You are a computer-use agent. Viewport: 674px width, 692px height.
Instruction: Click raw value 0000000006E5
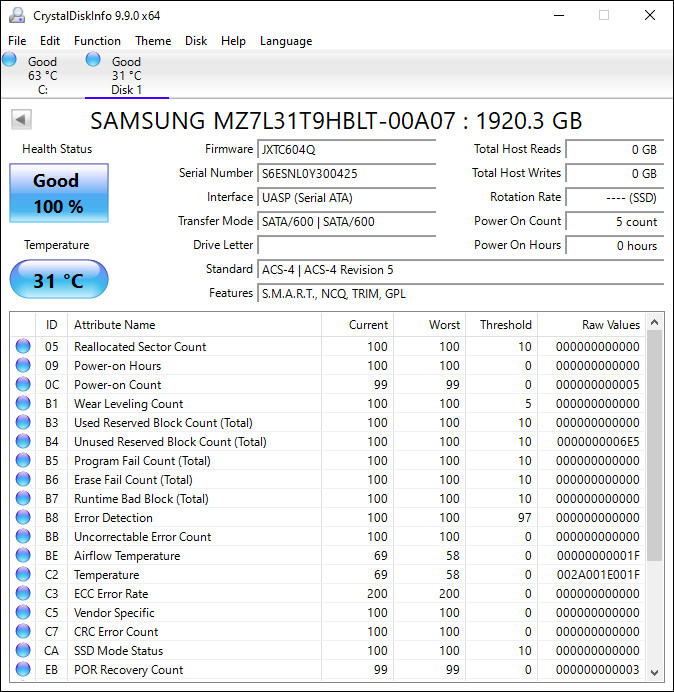(598, 441)
